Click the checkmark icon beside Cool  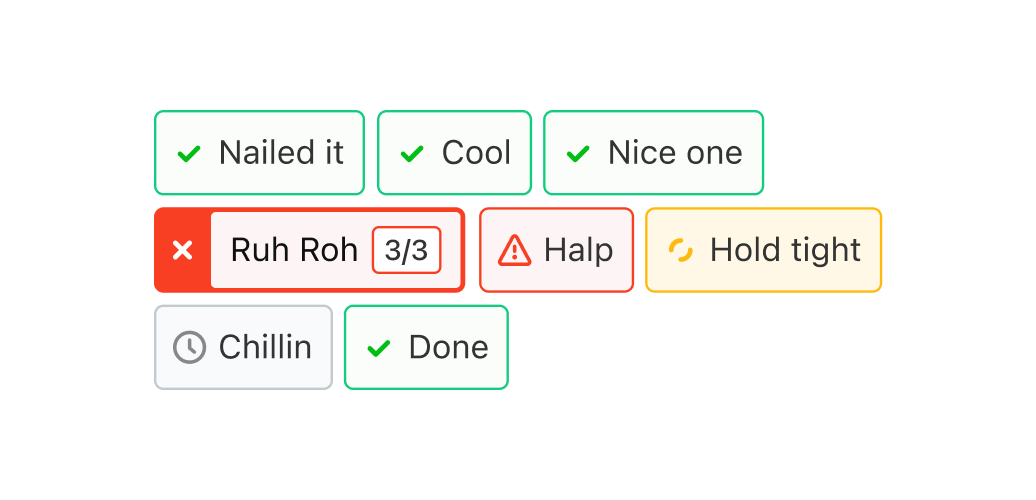pos(412,154)
